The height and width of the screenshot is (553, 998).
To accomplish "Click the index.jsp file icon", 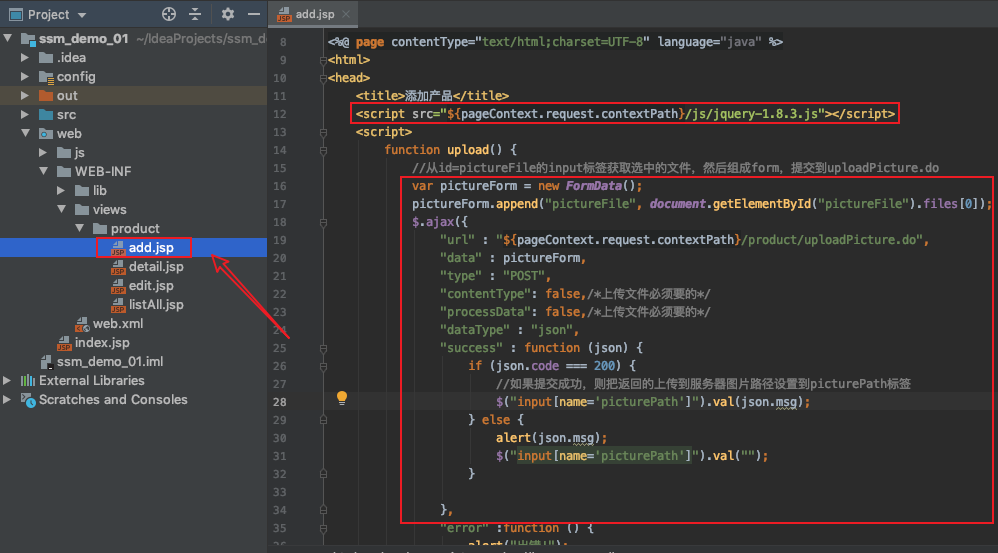I will (x=64, y=344).
